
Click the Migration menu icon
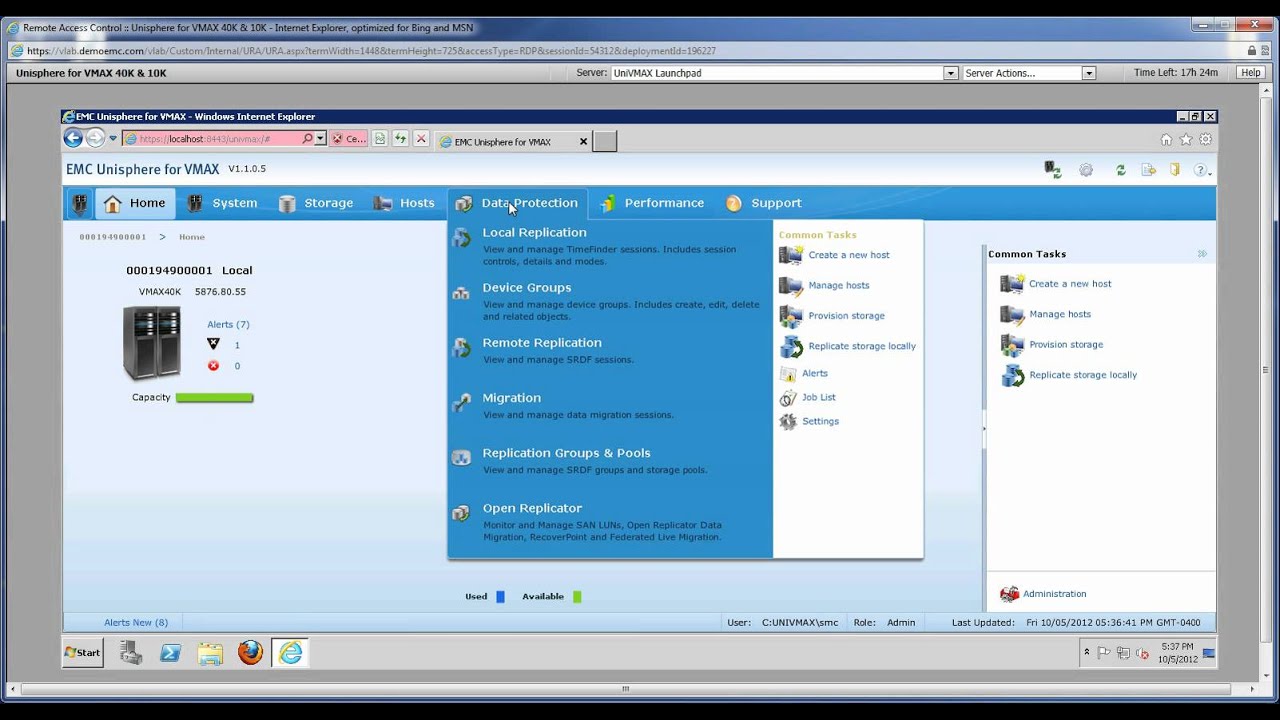[x=461, y=403]
